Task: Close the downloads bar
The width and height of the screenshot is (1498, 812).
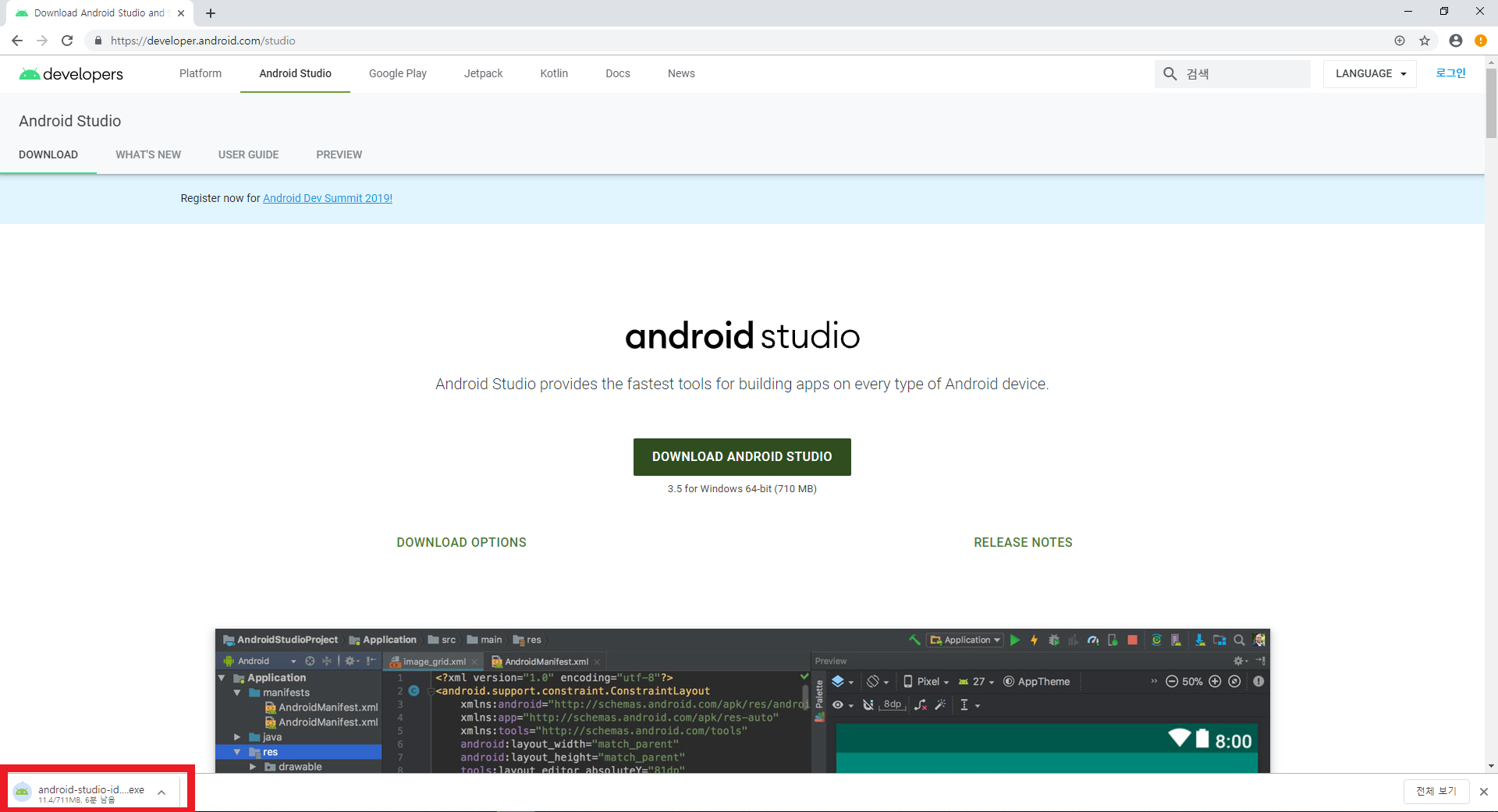Action: [1484, 791]
